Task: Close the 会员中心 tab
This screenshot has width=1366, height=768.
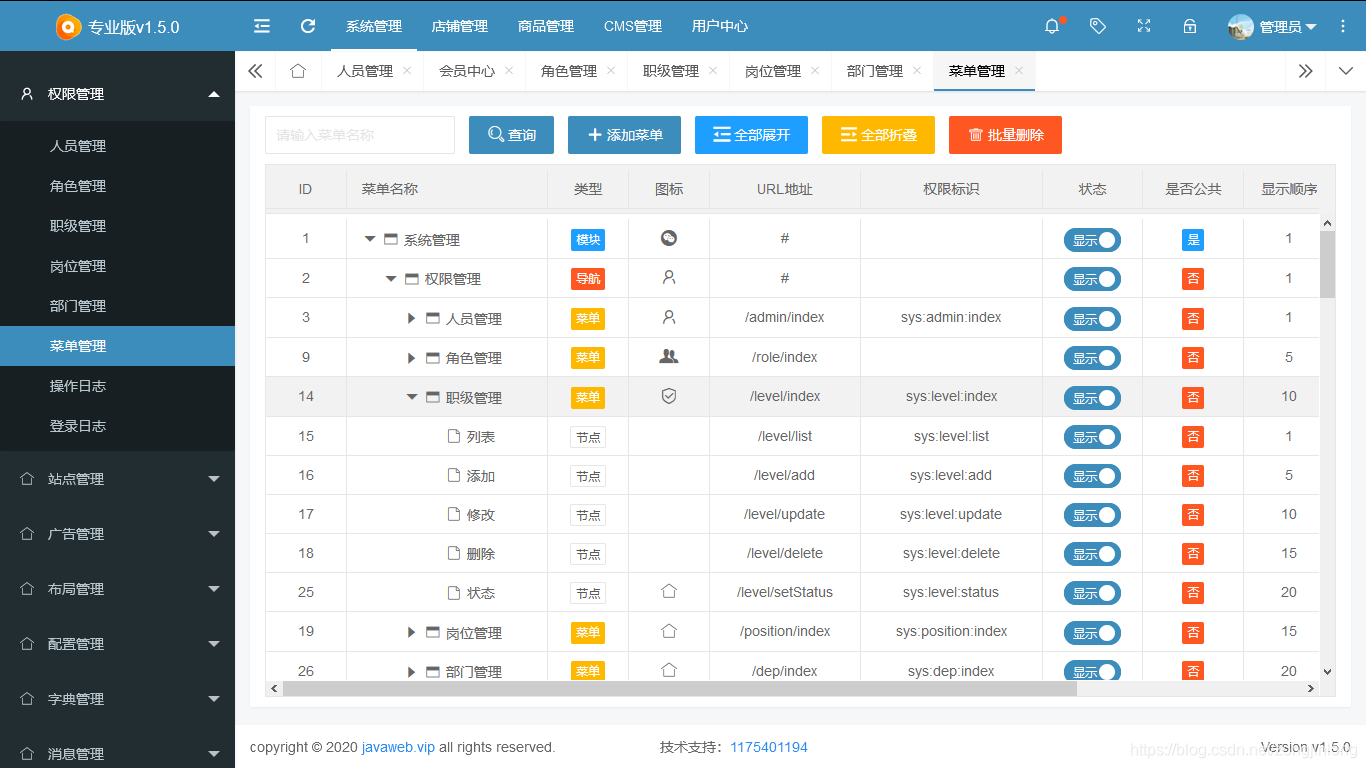Action: tap(509, 71)
